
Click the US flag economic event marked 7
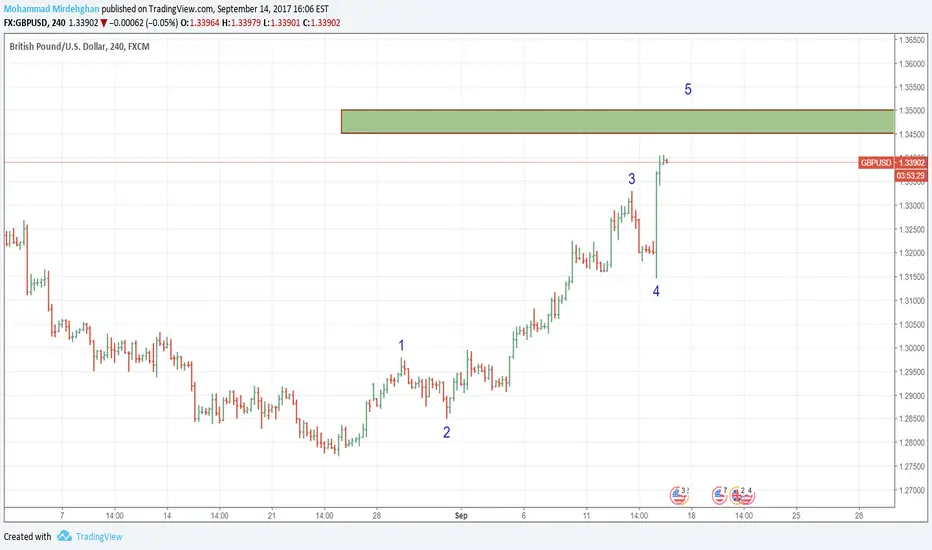click(719, 495)
